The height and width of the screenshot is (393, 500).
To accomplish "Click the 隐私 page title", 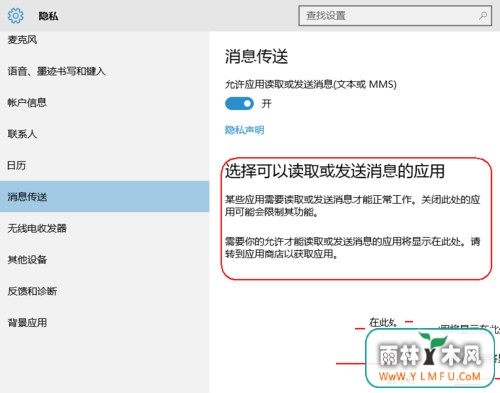I will coord(48,16).
